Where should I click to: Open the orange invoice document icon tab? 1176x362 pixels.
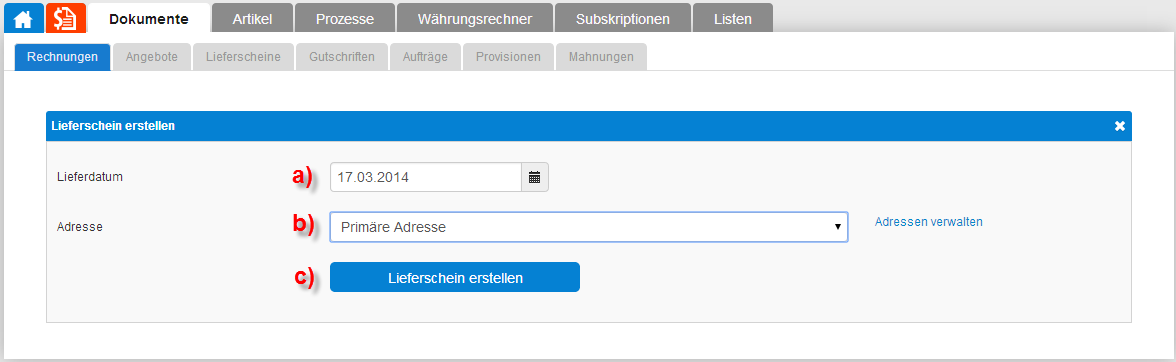click(x=66, y=18)
